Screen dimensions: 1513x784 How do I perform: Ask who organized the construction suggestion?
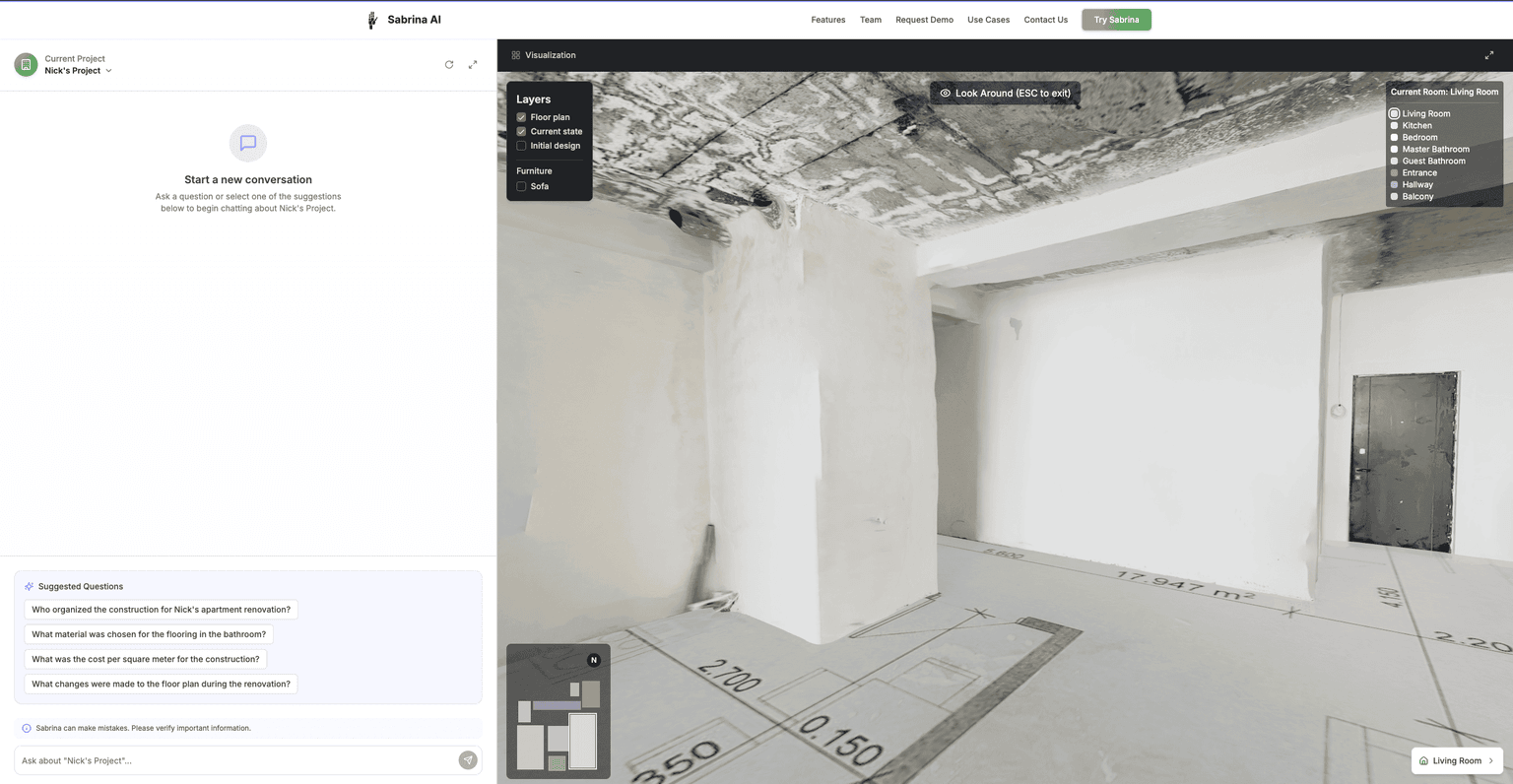pos(161,610)
